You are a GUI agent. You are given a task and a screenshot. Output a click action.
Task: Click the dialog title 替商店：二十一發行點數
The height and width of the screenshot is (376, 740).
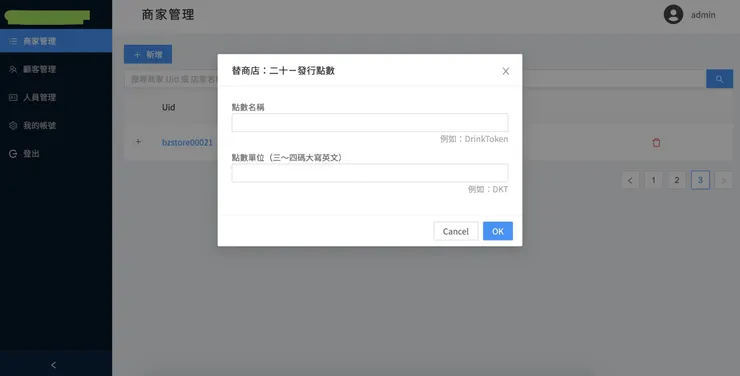[x=283, y=71]
